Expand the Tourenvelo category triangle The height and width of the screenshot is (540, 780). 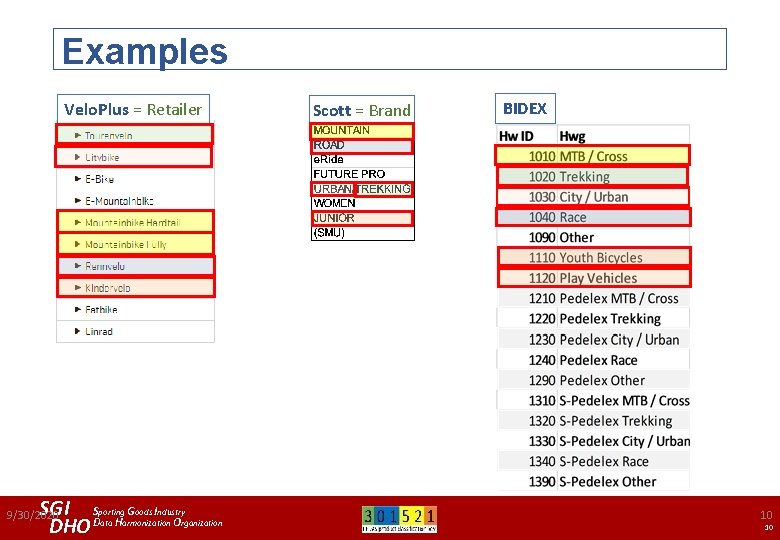click(x=78, y=135)
